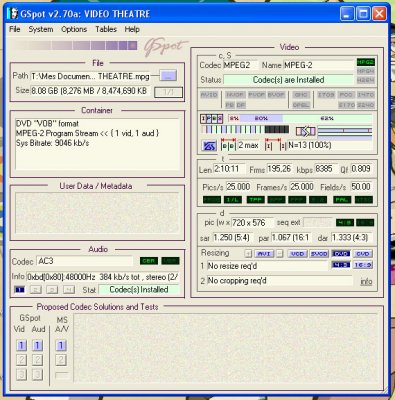Click the 4:3 indicator beside seq ext
The image size is (395, 400).
coord(345,222)
